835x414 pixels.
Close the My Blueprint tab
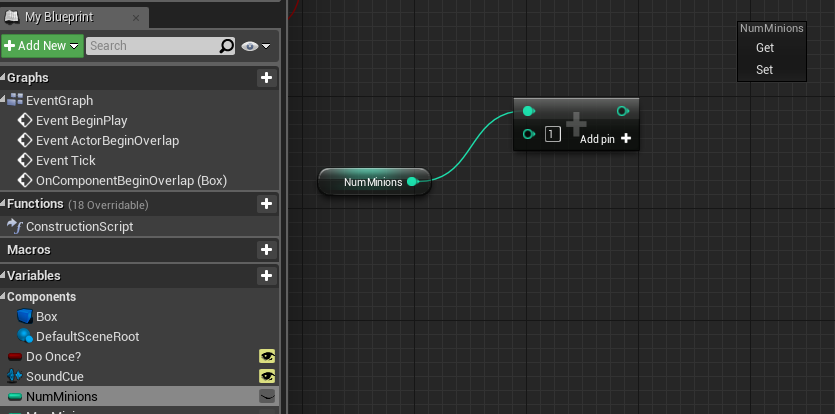pos(136,18)
